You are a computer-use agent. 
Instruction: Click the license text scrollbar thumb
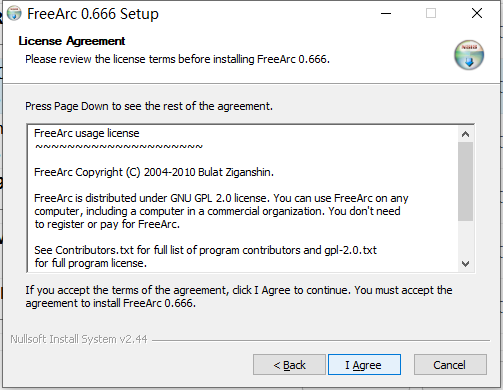point(465,181)
